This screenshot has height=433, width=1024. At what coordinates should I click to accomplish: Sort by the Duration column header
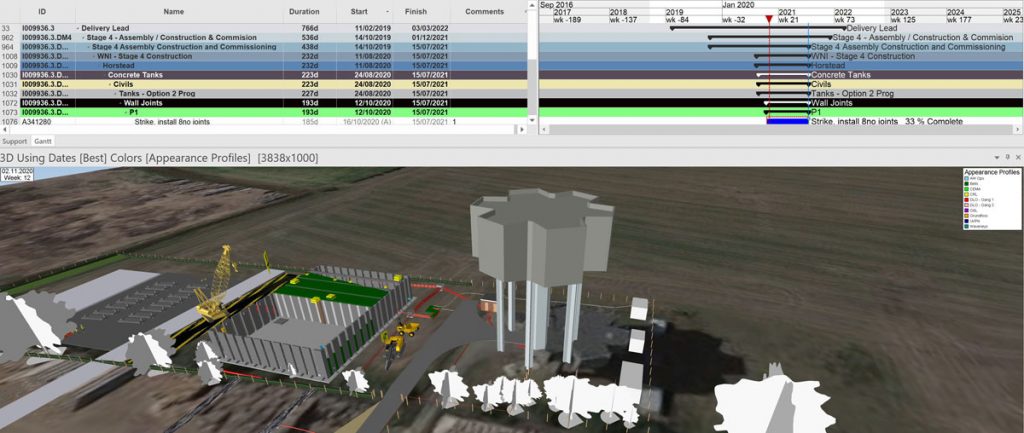click(x=304, y=11)
